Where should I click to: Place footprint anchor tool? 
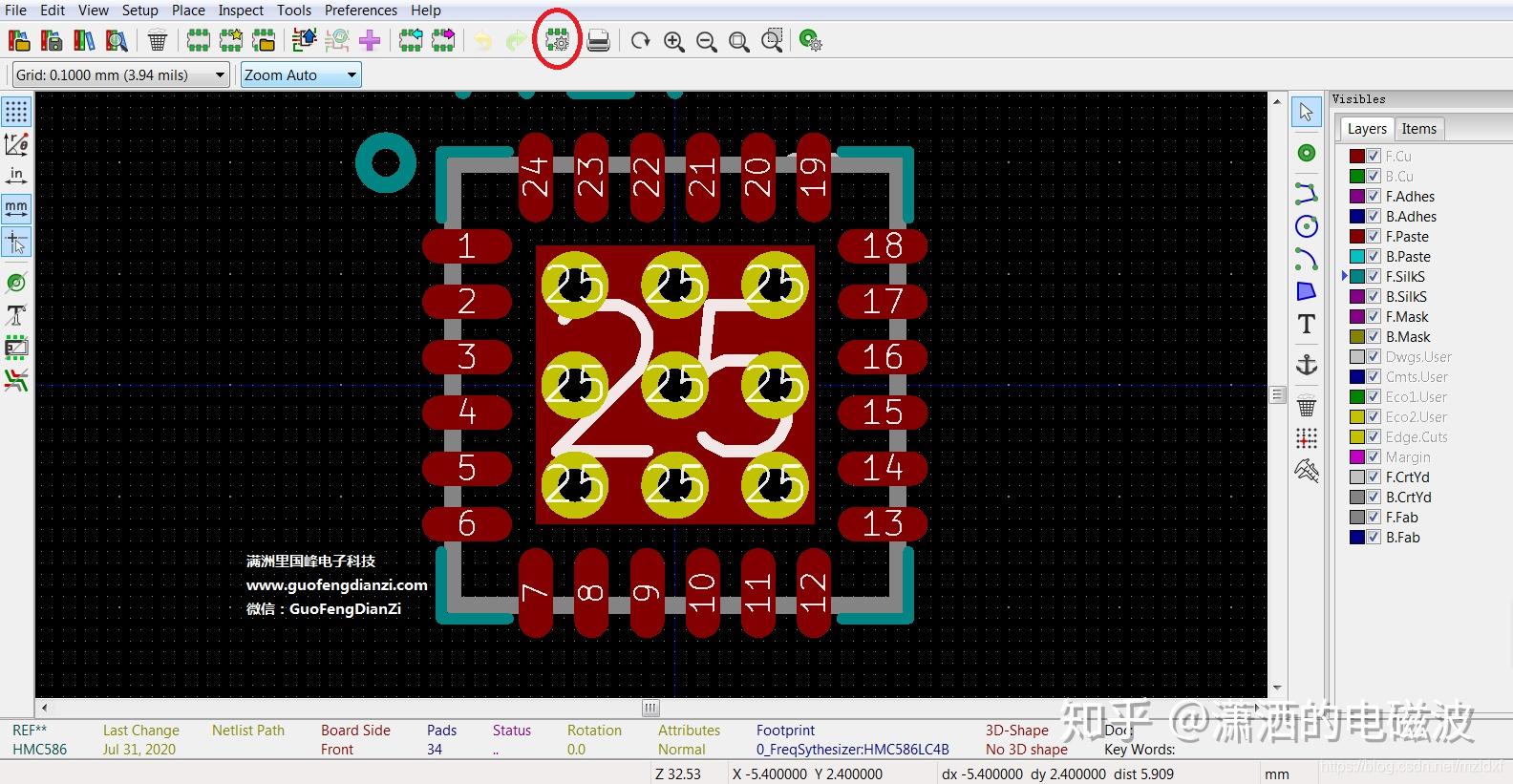(x=1307, y=365)
